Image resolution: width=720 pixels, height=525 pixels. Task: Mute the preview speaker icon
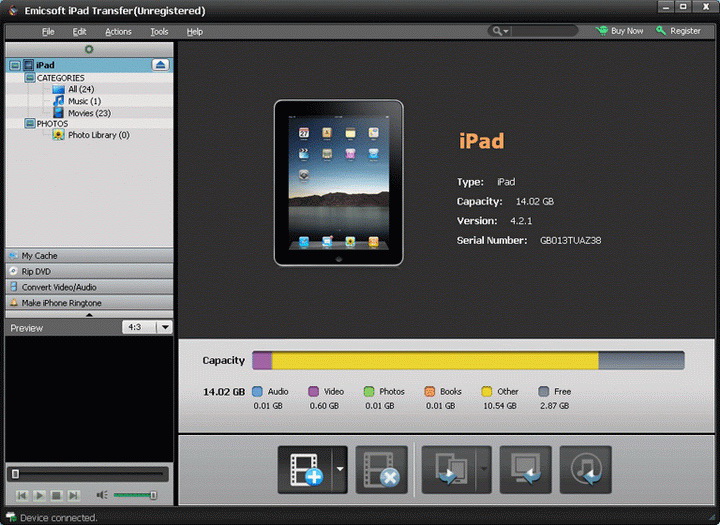point(101,495)
